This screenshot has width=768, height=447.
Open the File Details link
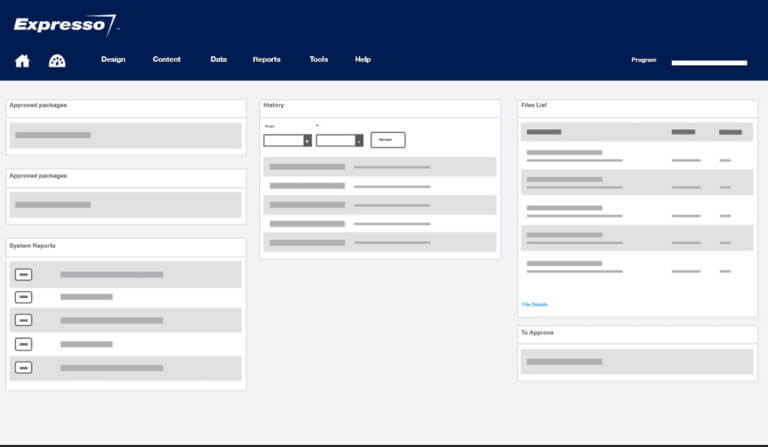(534, 305)
